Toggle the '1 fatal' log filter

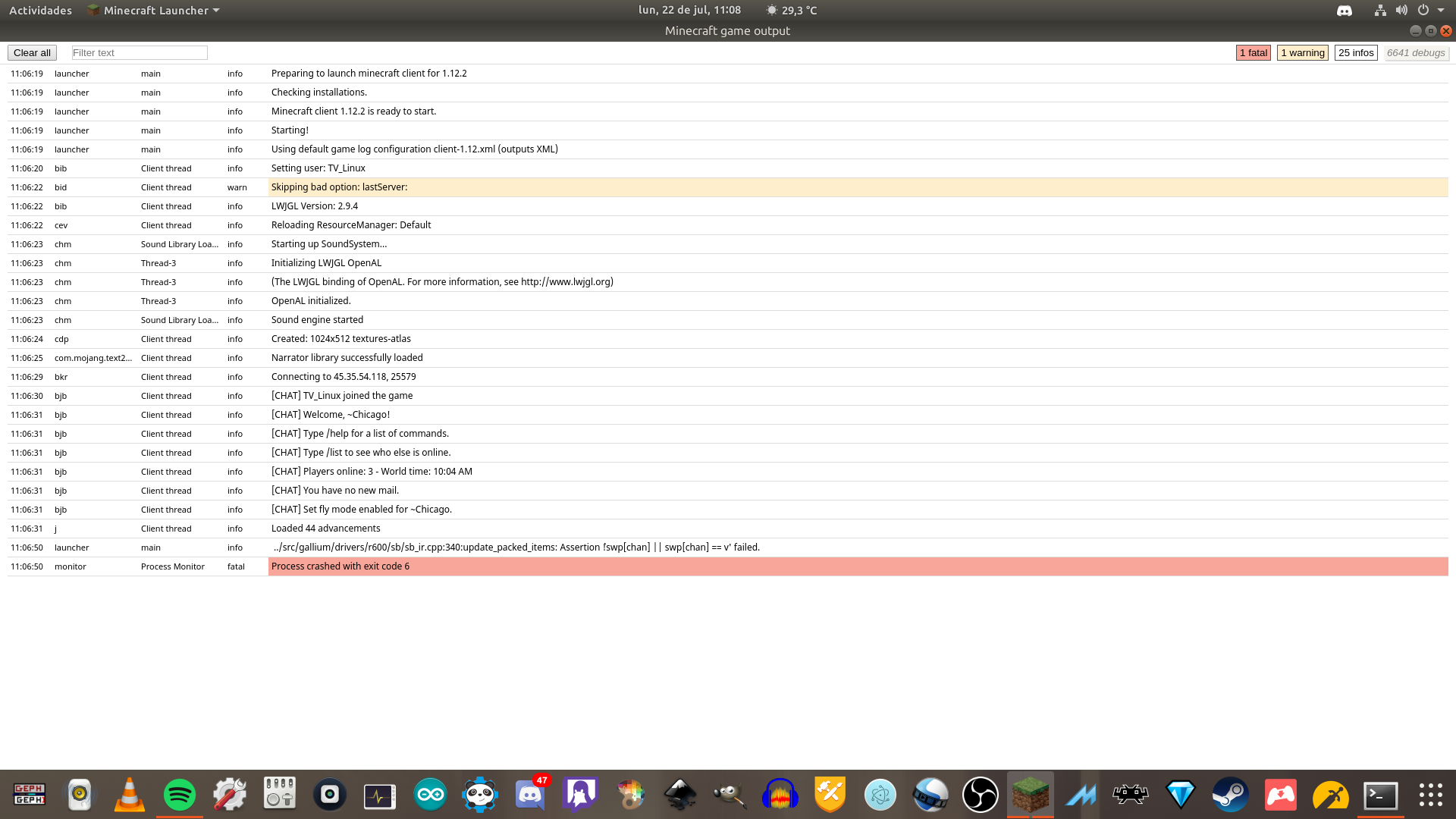(x=1253, y=52)
